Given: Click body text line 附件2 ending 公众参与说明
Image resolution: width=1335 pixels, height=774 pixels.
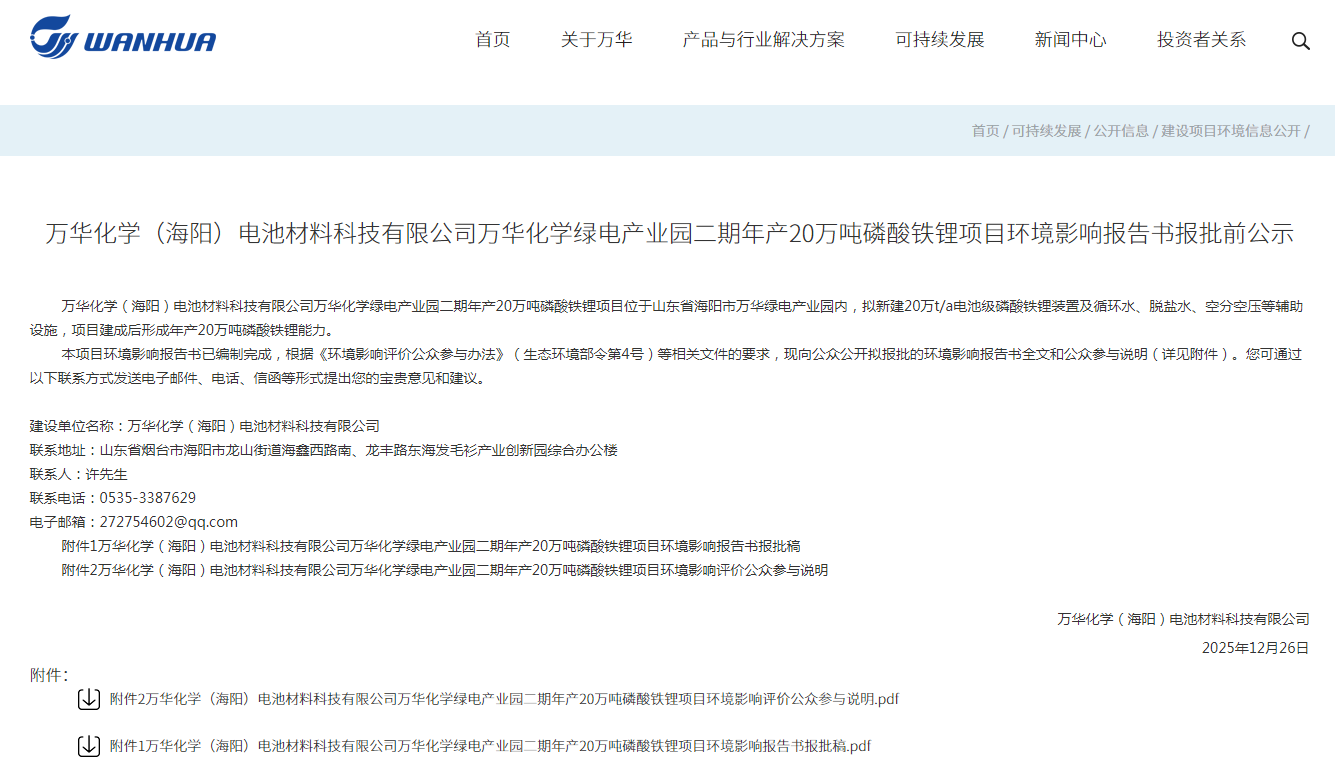Looking at the screenshot, I should click(x=445, y=570).
